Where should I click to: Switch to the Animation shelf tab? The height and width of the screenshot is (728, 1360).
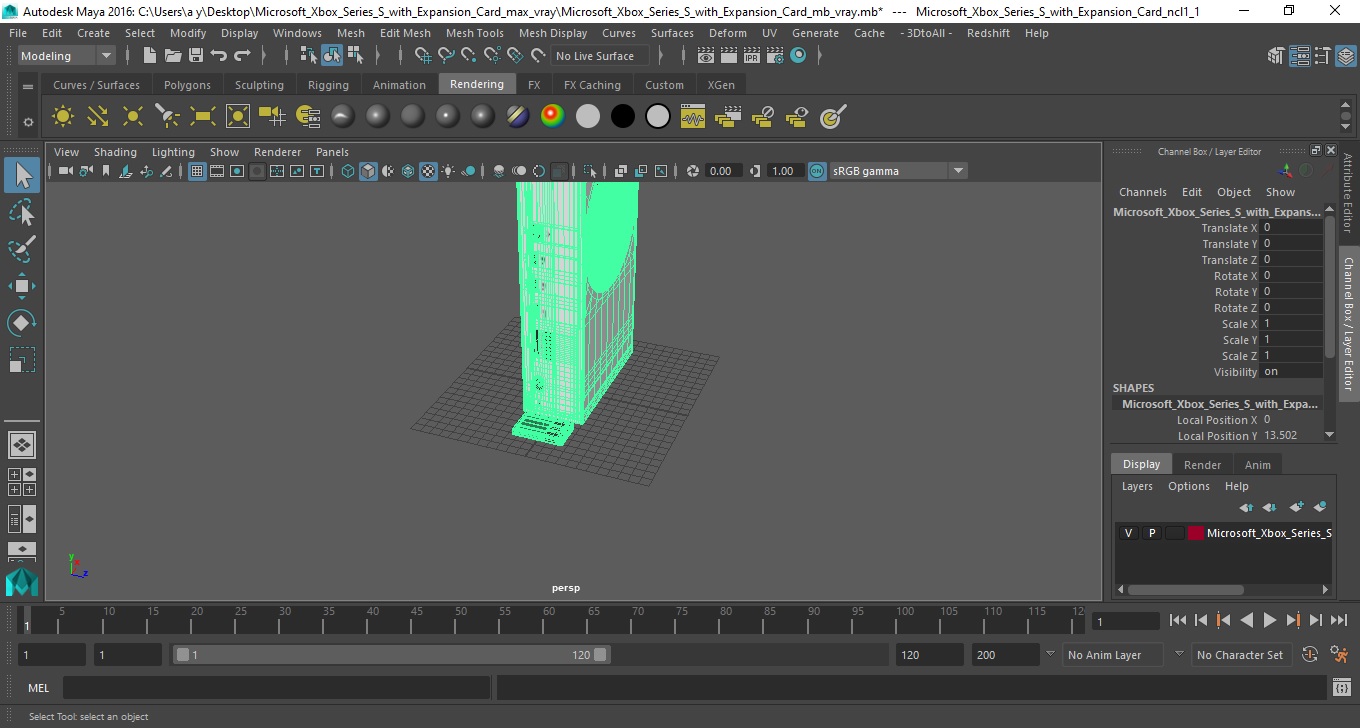[x=399, y=85]
